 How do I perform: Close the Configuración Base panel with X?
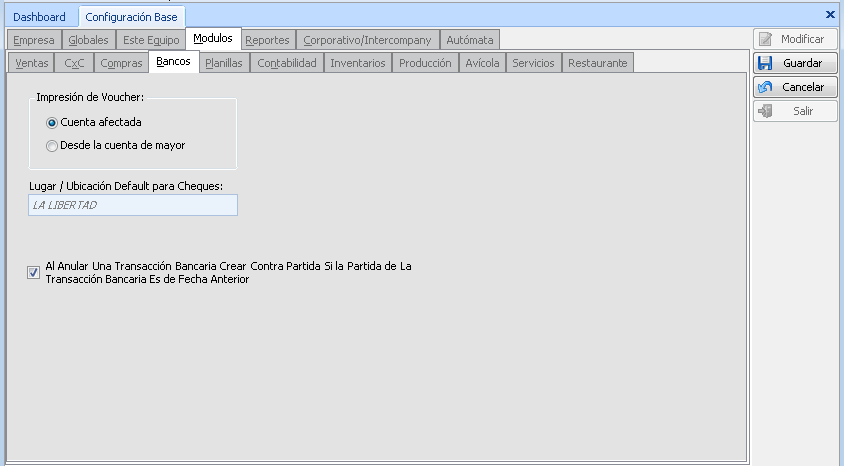pyautogui.click(x=830, y=15)
